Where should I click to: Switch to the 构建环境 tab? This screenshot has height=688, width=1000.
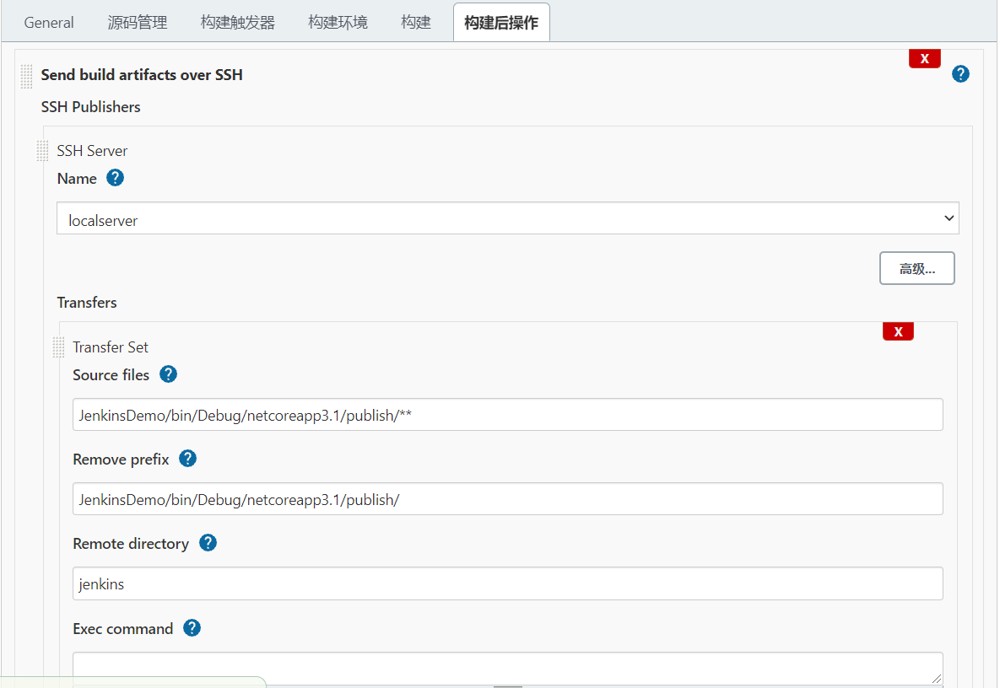337,22
